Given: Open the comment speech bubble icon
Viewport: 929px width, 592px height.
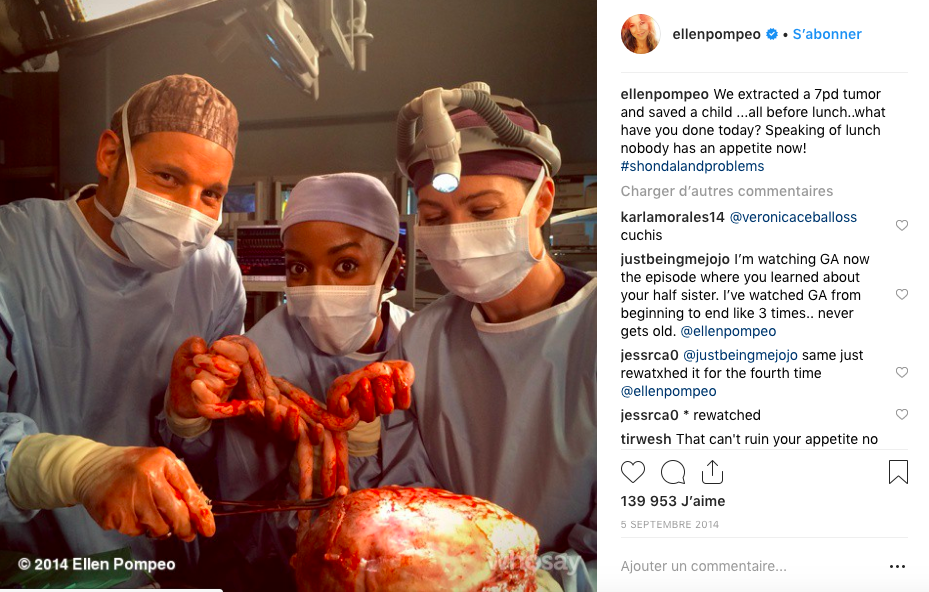Looking at the screenshot, I should click(x=672, y=472).
